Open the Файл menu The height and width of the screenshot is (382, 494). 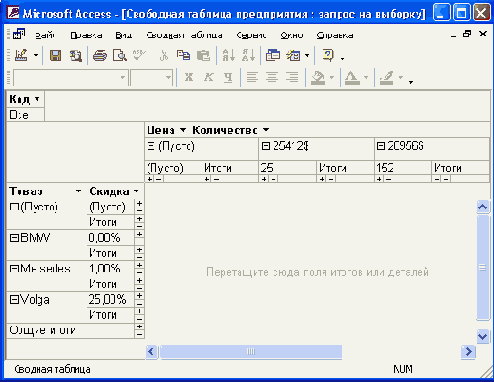pos(45,35)
